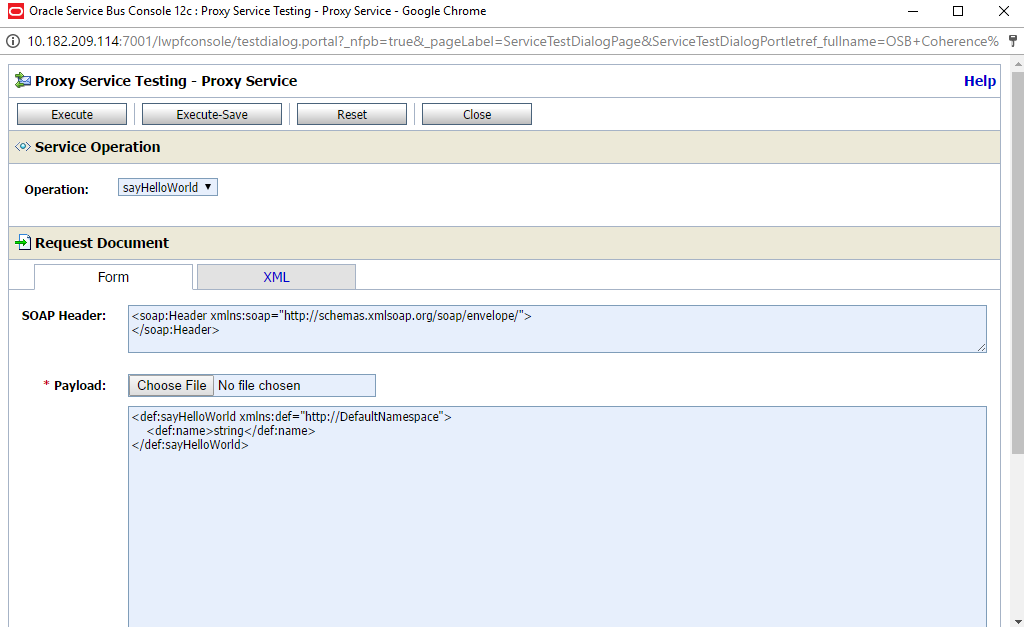Viewport: 1024px width, 627px height.
Task: Click the Oracle icon in title bar
Action: click(x=15, y=11)
